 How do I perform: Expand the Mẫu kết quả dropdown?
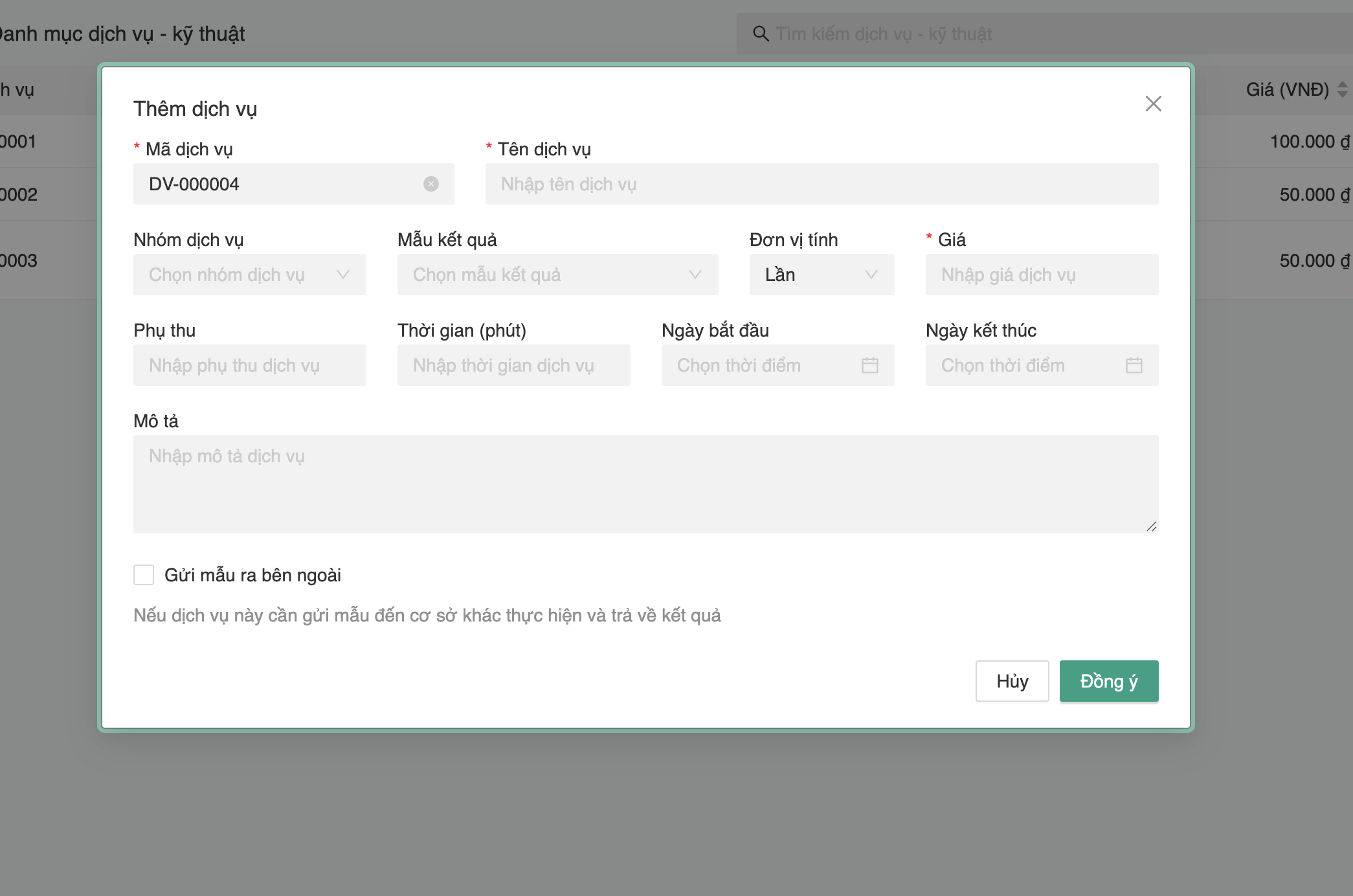pyautogui.click(x=557, y=274)
